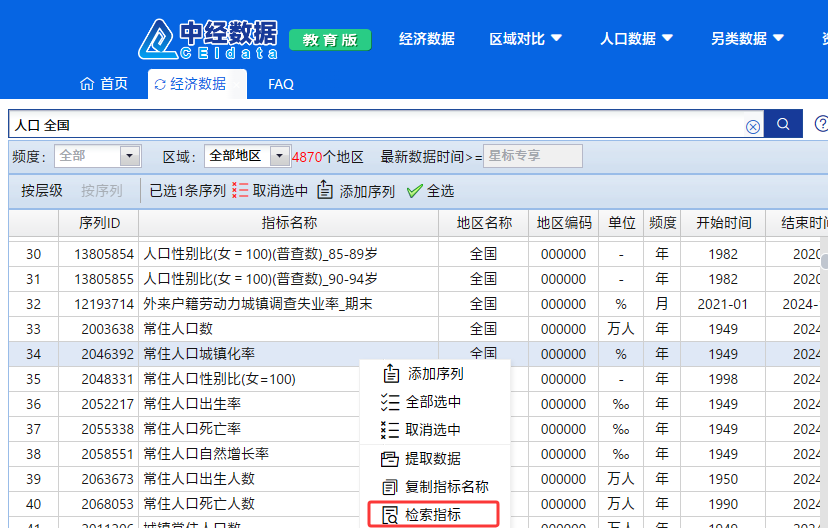This screenshot has height=529, width=828.
Task: Select 复制指标名称 from context menu
Action: coord(446,486)
